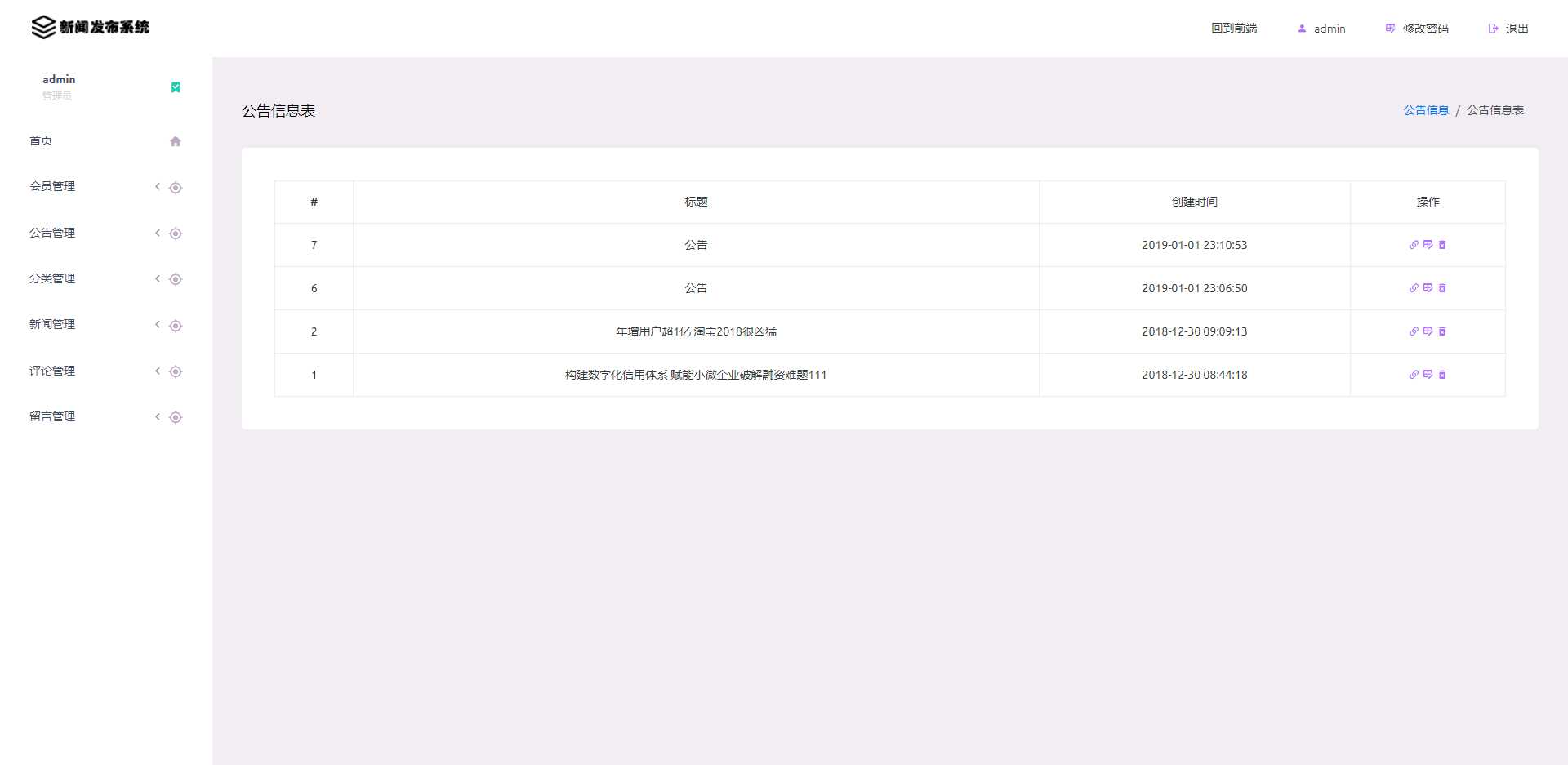Screen dimensions: 1568x765
Task: Click the 公告信息 breadcrumb link
Action: click(x=1425, y=109)
